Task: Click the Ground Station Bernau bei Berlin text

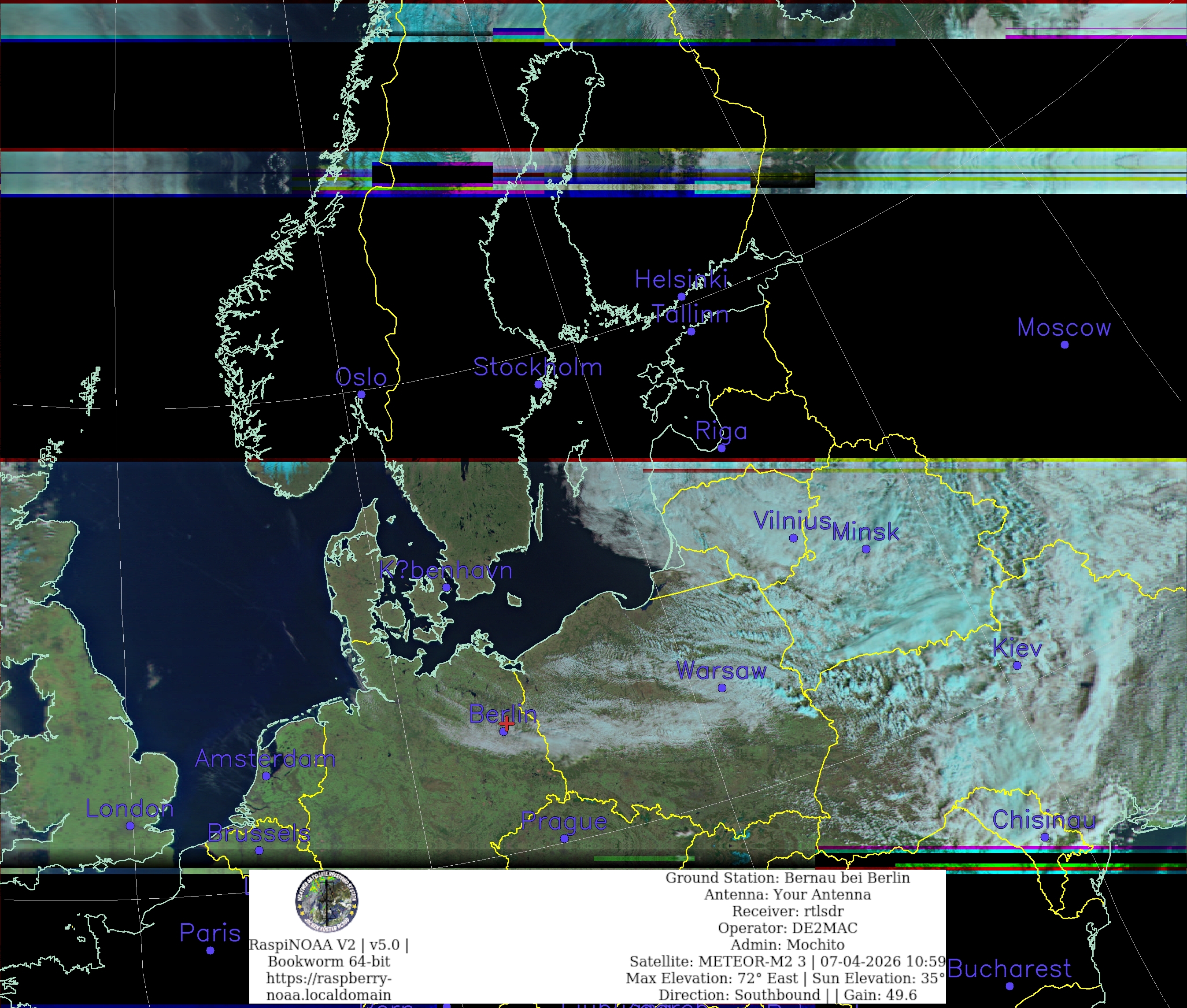Action: coord(787,878)
